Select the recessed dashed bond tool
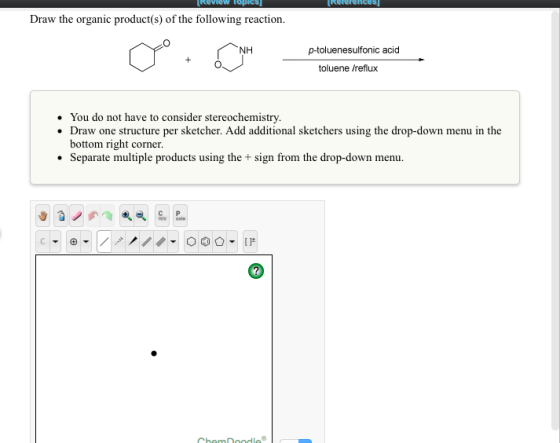 [119, 242]
